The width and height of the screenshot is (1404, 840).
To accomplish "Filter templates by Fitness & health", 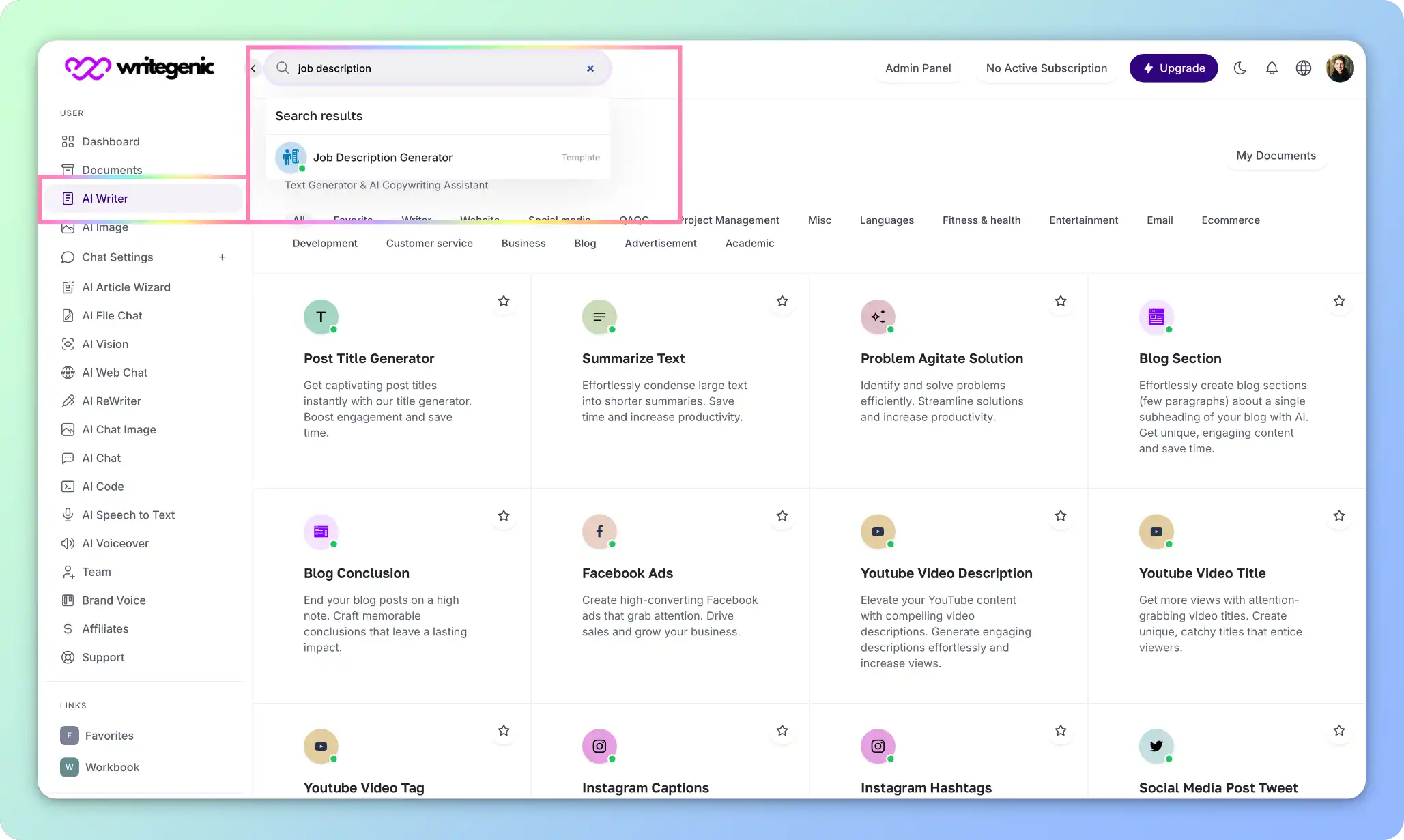I will click(982, 220).
